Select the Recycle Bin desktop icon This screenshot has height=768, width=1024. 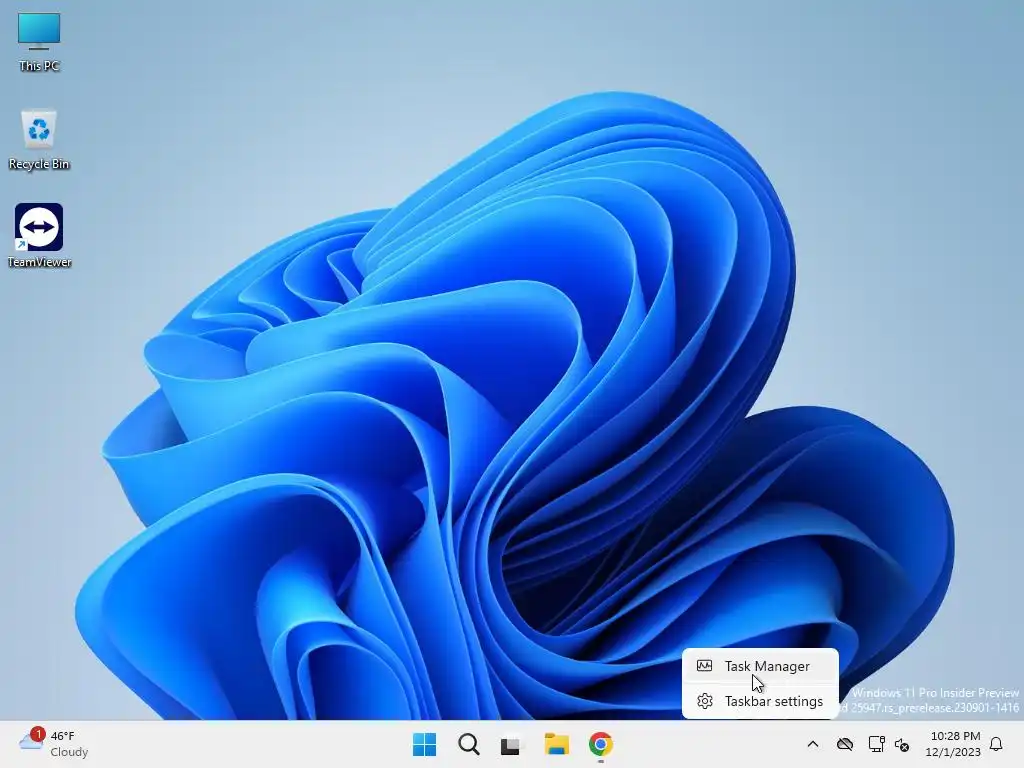coord(39,140)
